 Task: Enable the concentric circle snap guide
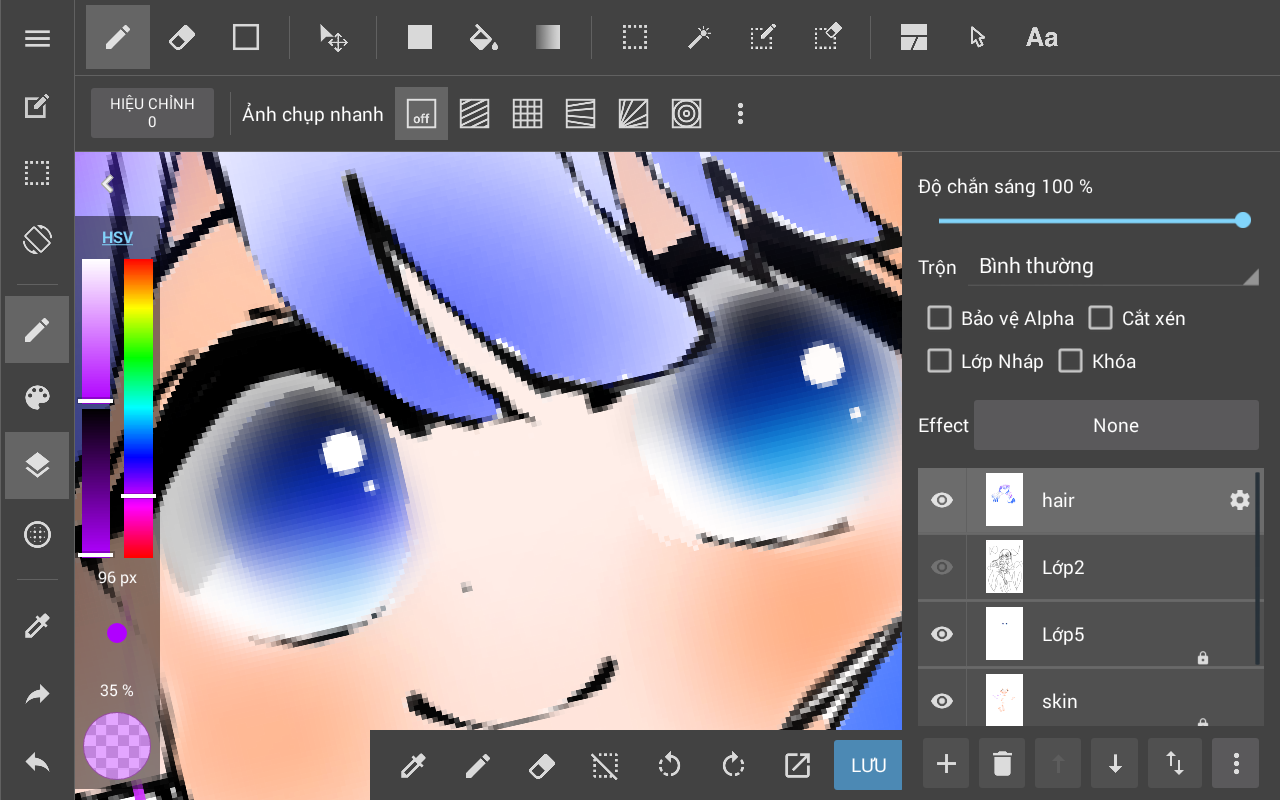[686, 114]
